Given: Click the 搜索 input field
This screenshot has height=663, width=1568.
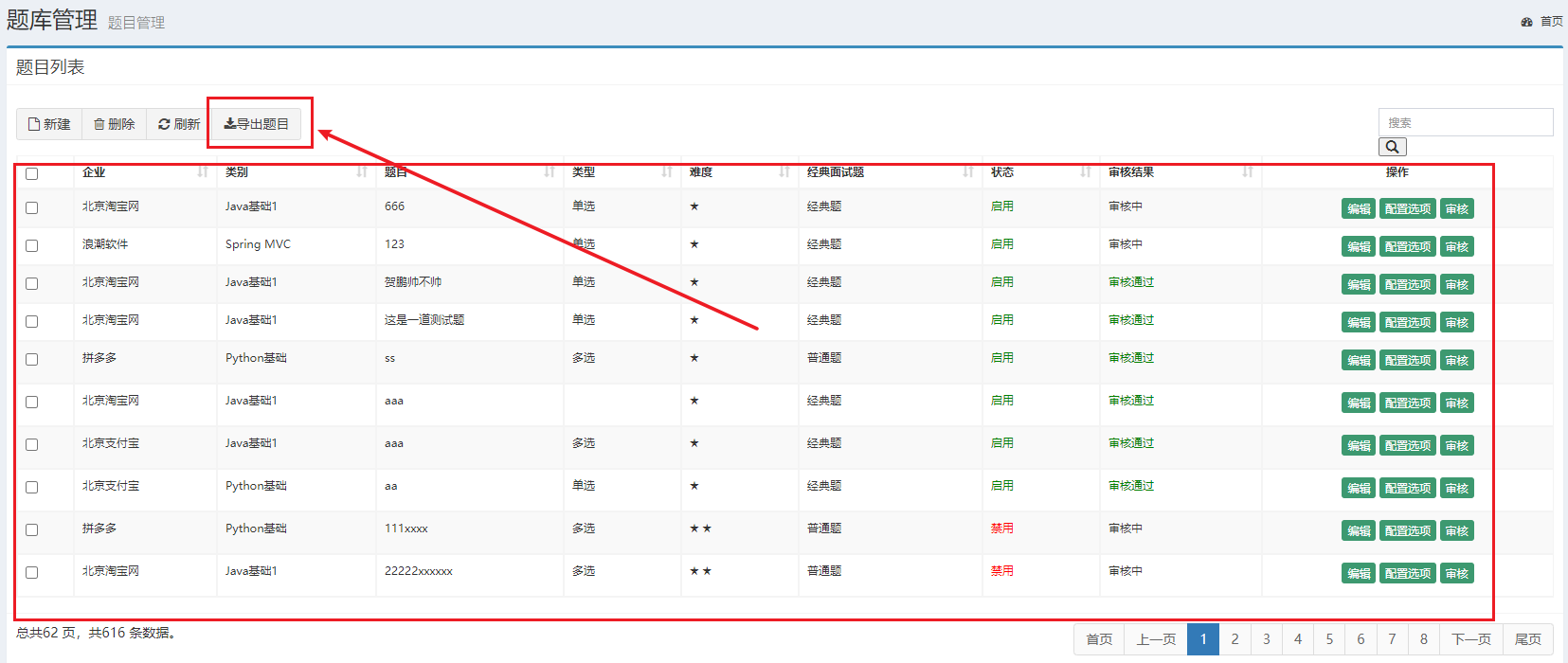Looking at the screenshot, I should [x=1466, y=122].
